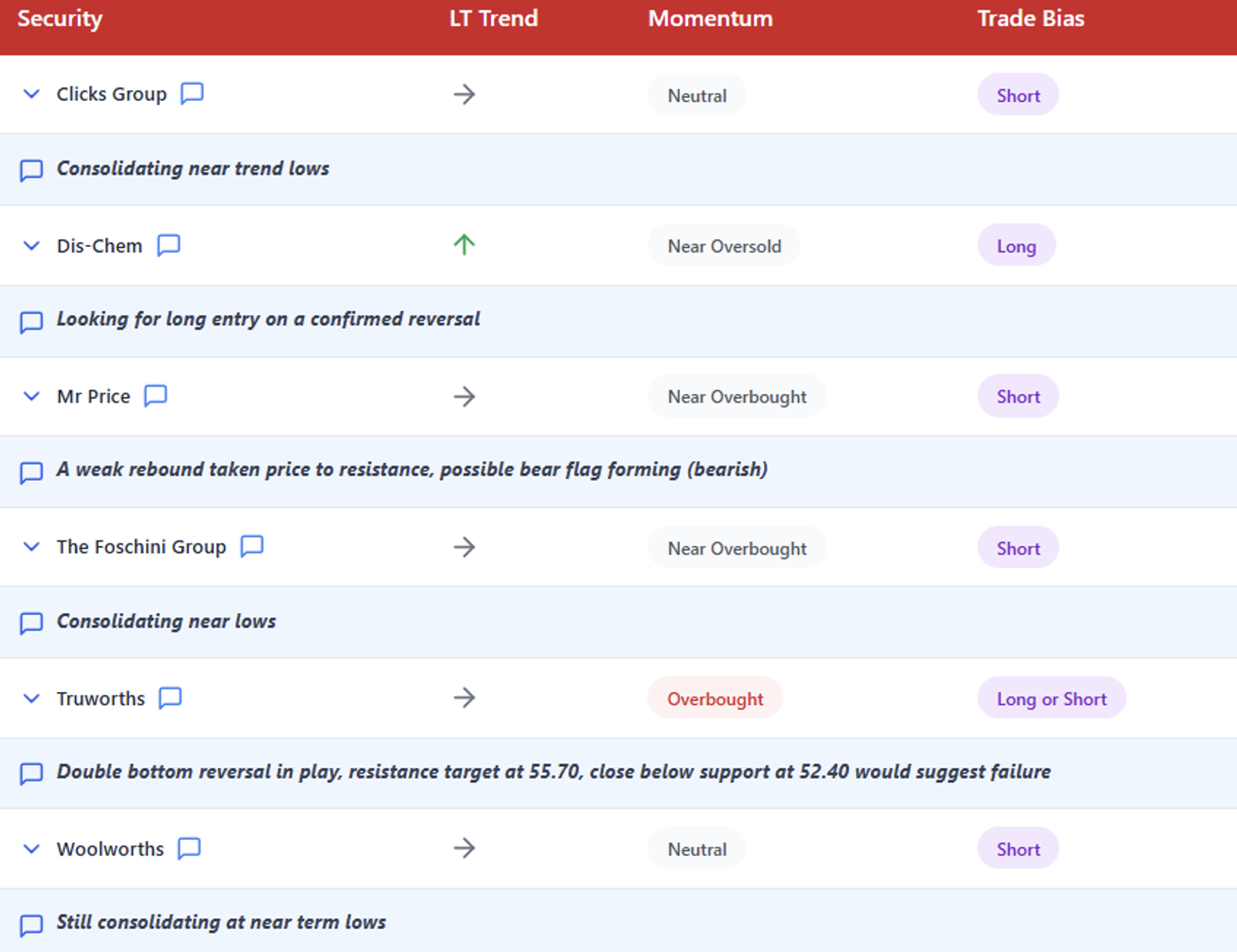Click the comment icon next to Clicks Group
The width and height of the screenshot is (1237, 952).
click(192, 93)
